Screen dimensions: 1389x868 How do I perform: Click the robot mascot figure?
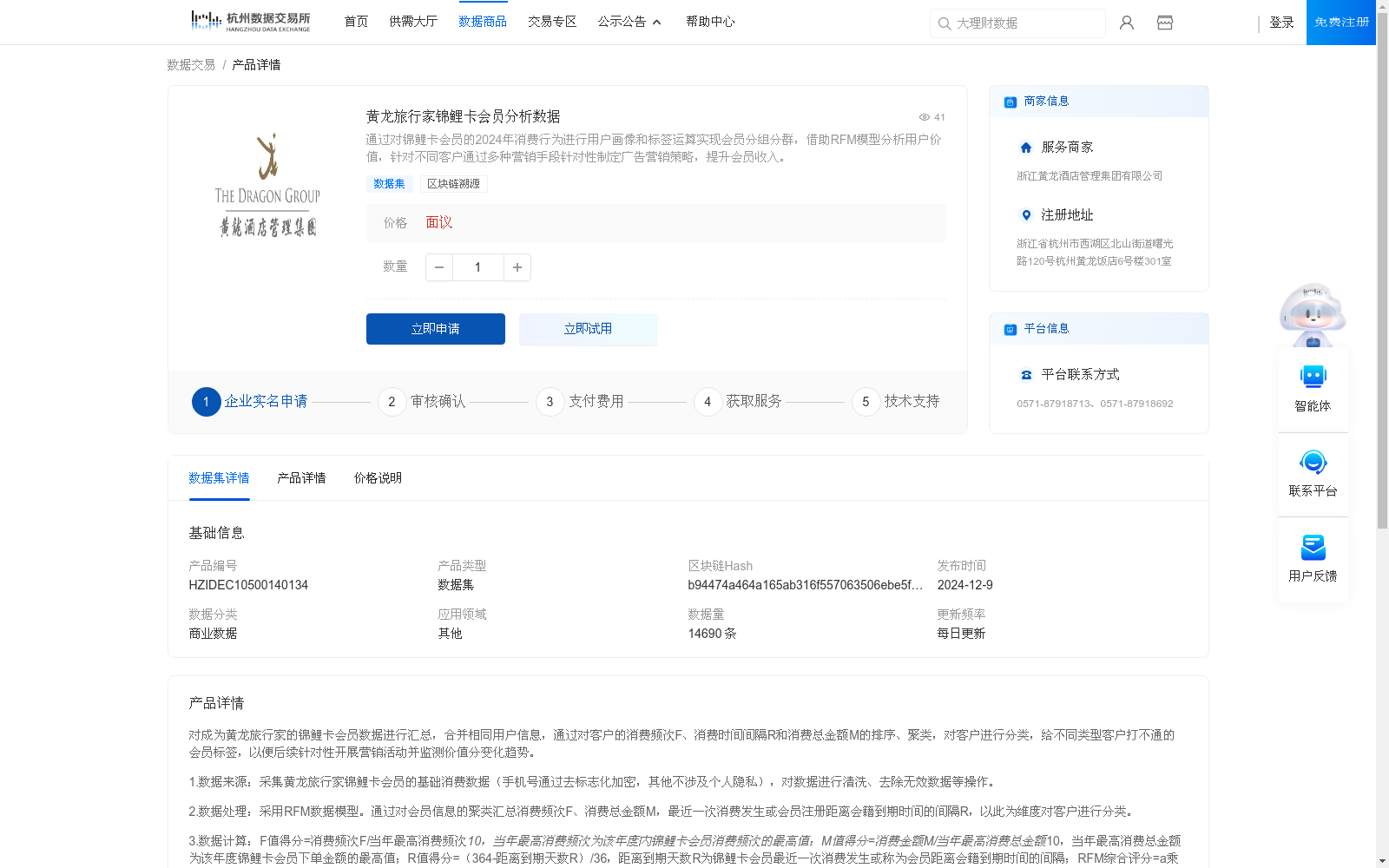point(1313,314)
